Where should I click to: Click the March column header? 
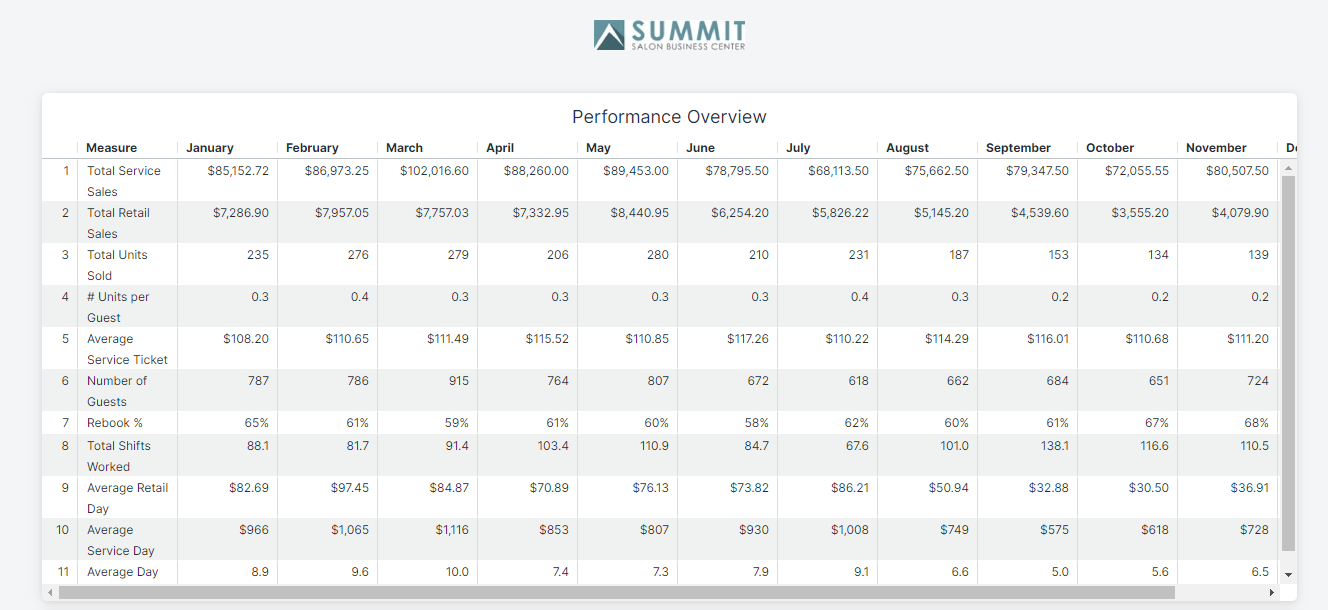coord(405,148)
